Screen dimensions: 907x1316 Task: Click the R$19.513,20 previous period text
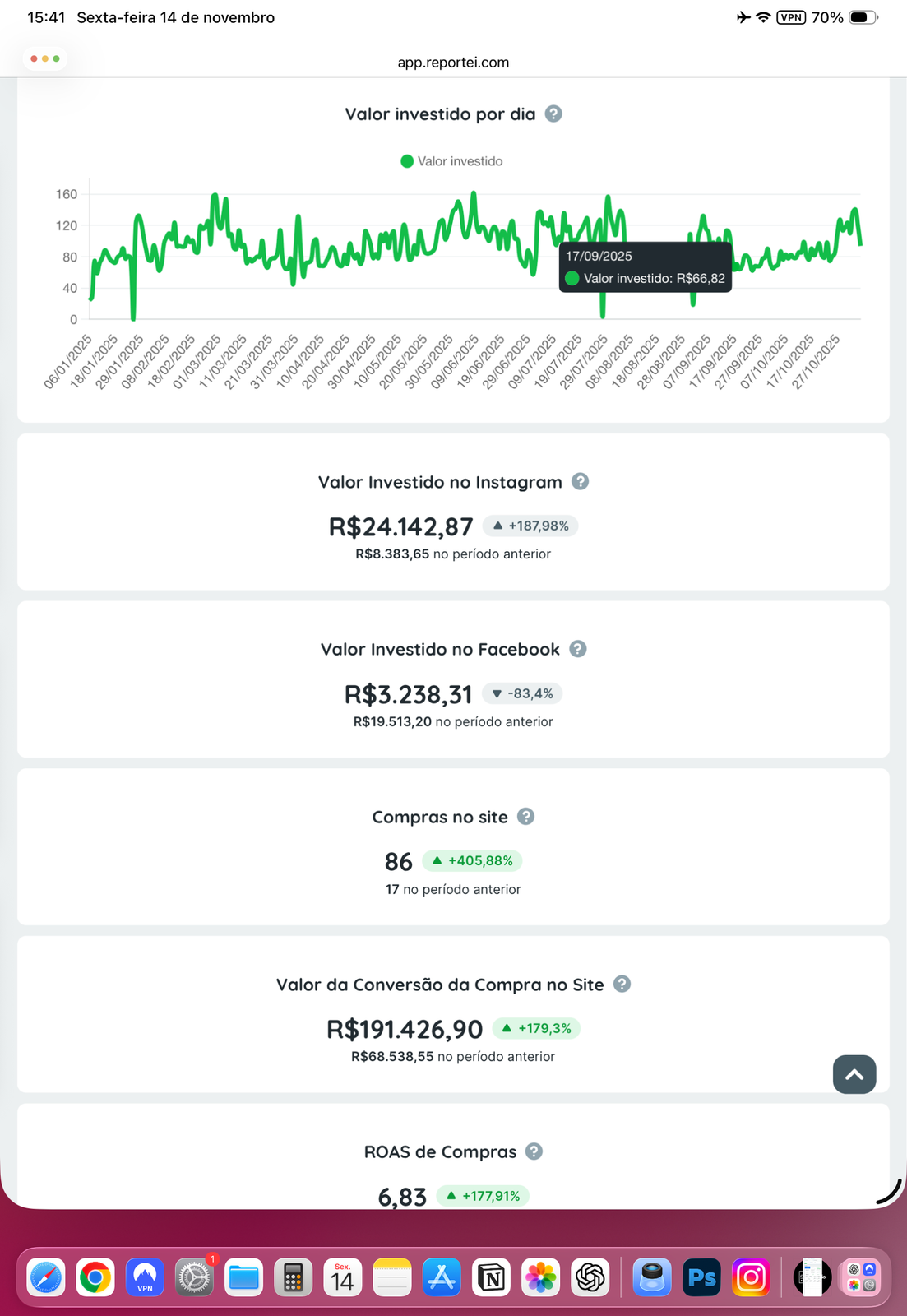point(453,721)
